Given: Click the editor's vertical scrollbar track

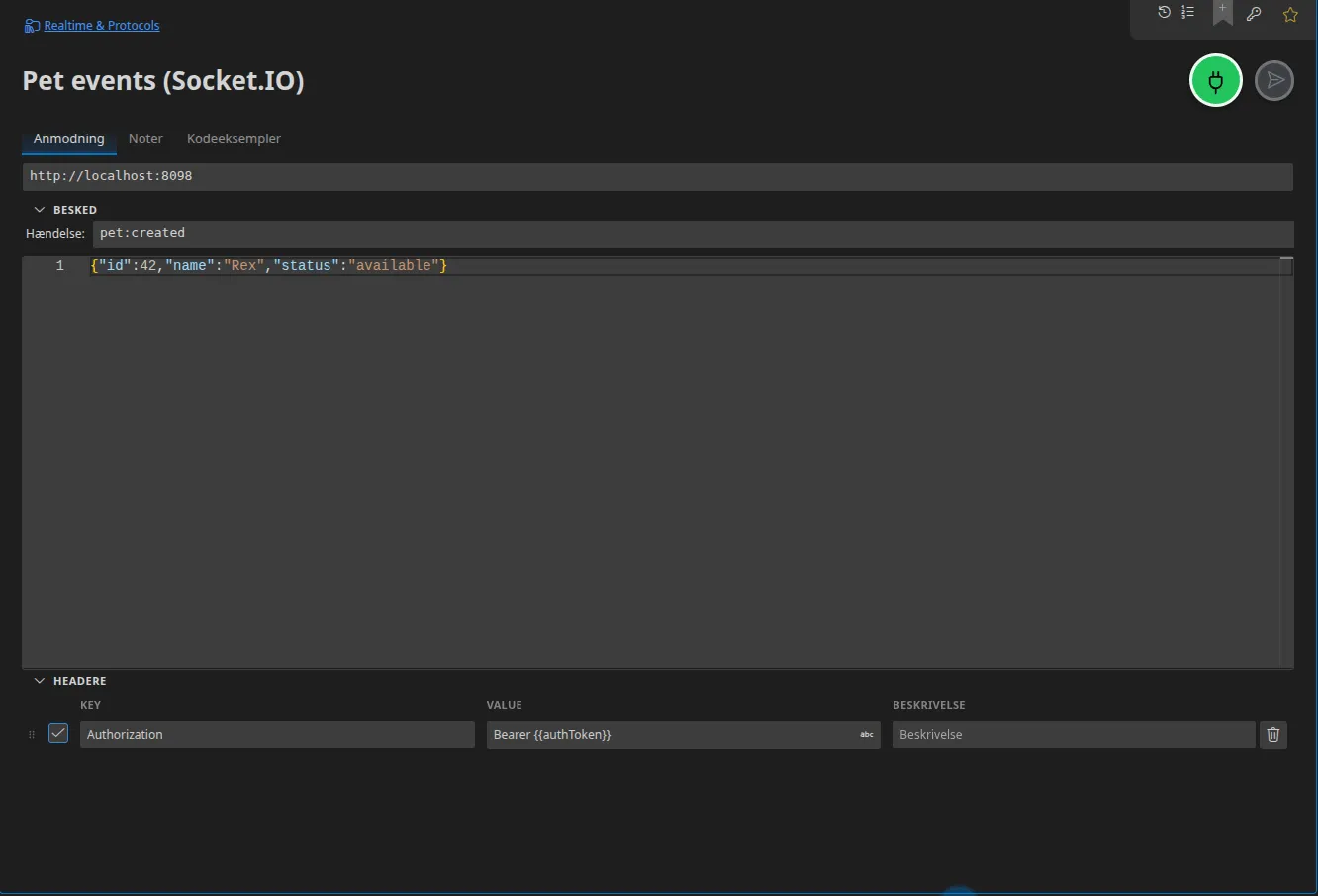Looking at the screenshot, I should (x=1286, y=465).
